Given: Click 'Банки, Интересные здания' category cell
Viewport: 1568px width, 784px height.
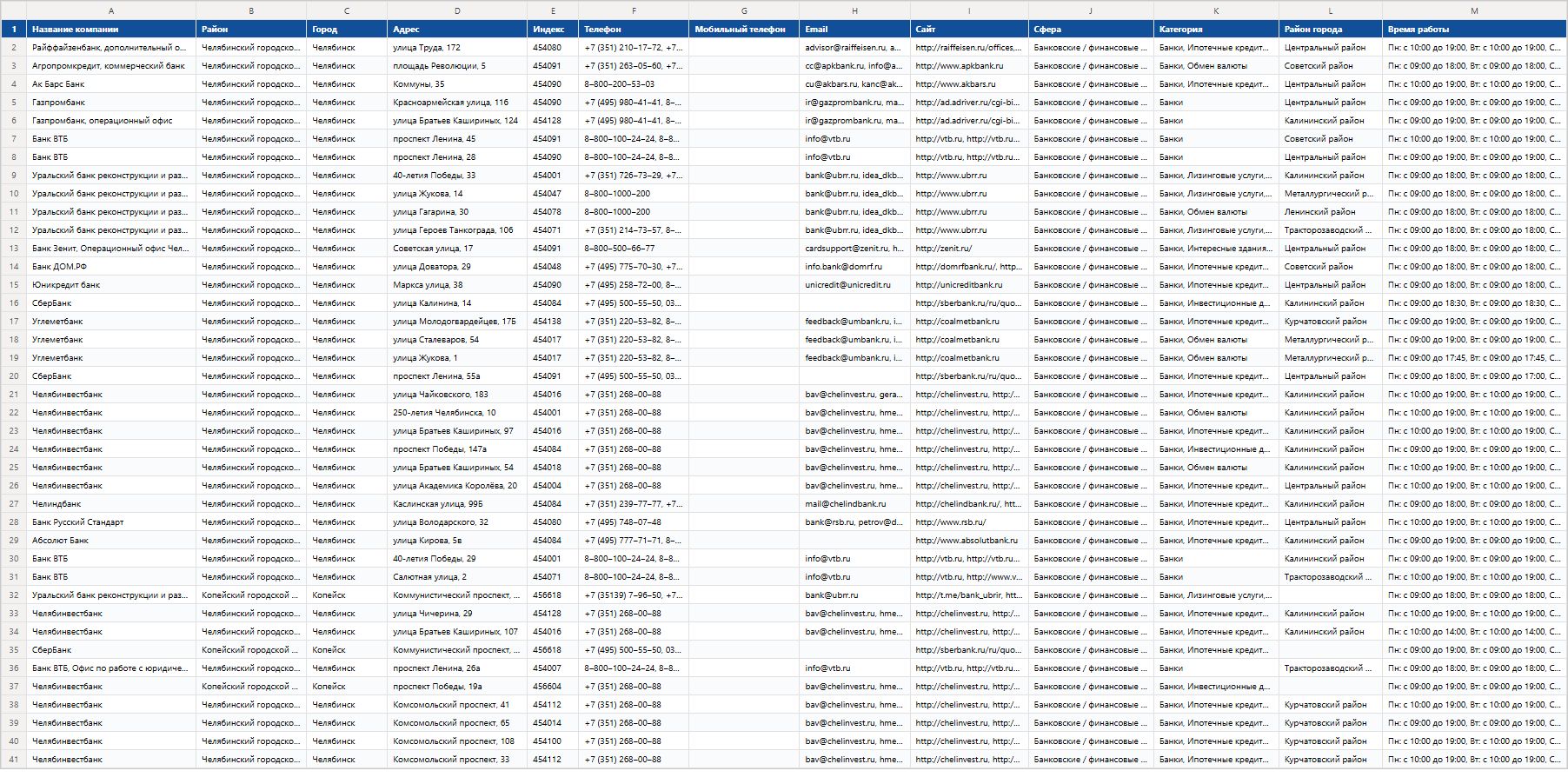Looking at the screenshot, I should click(x=1217, y=249).
